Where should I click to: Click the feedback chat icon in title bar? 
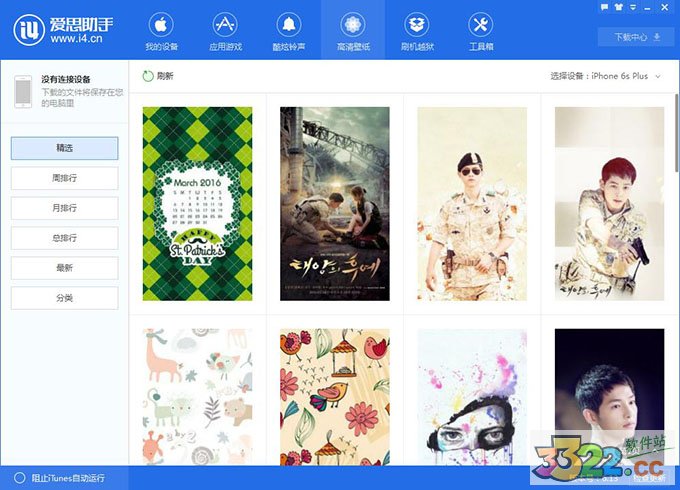604,7
